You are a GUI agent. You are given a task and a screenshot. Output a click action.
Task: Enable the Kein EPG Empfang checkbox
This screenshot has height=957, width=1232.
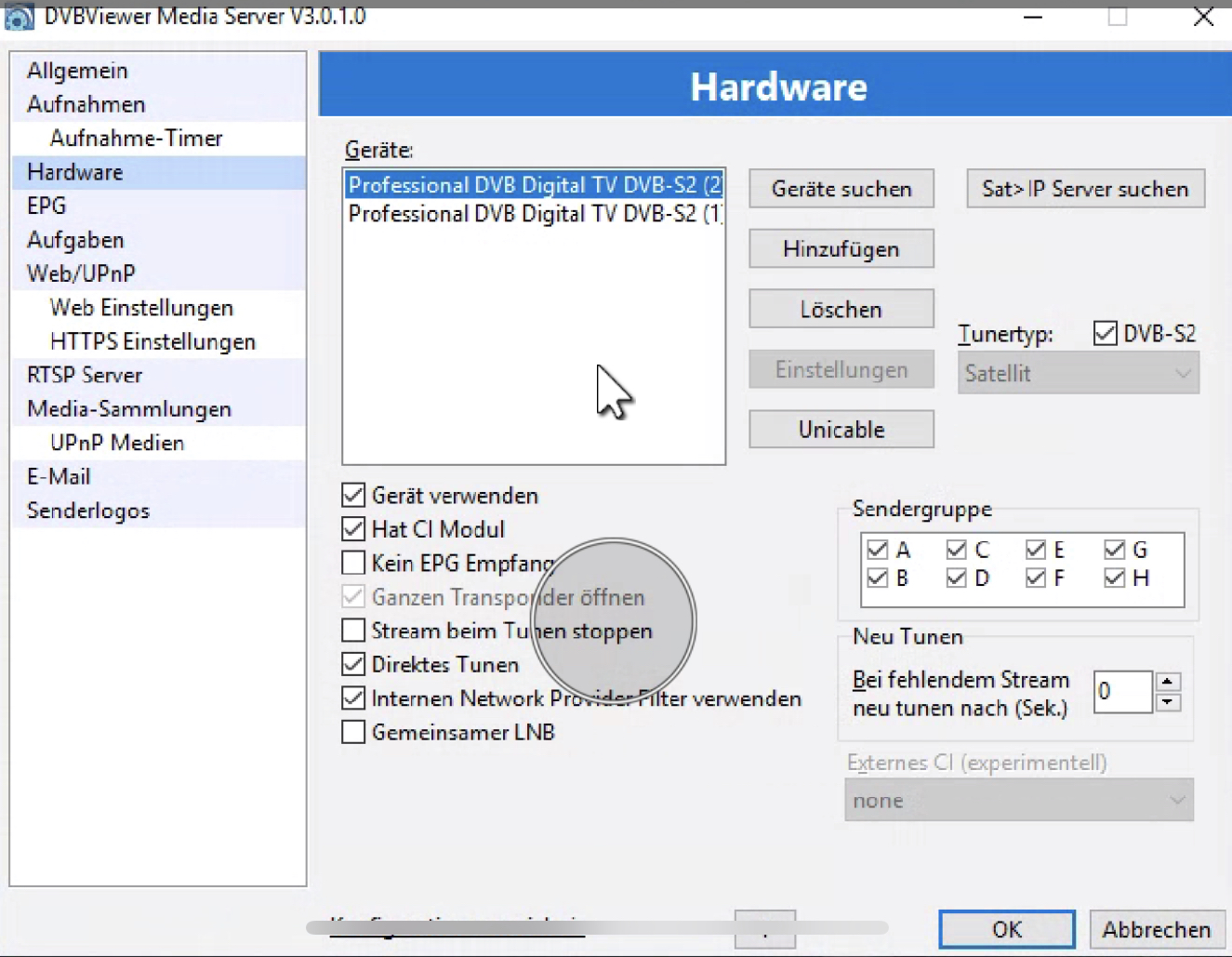(x=353, y=563)
